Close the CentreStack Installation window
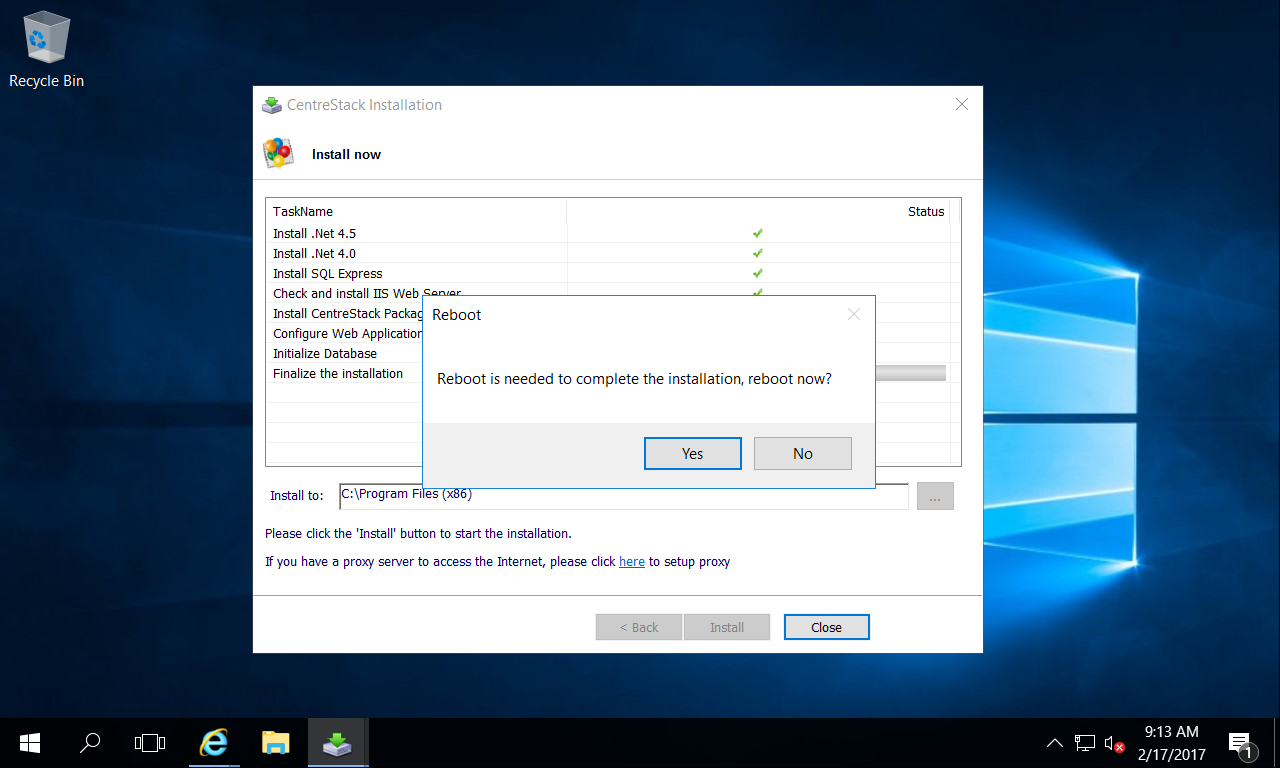The width and height of the screenshot is (1280, 768). click(961, 104)
